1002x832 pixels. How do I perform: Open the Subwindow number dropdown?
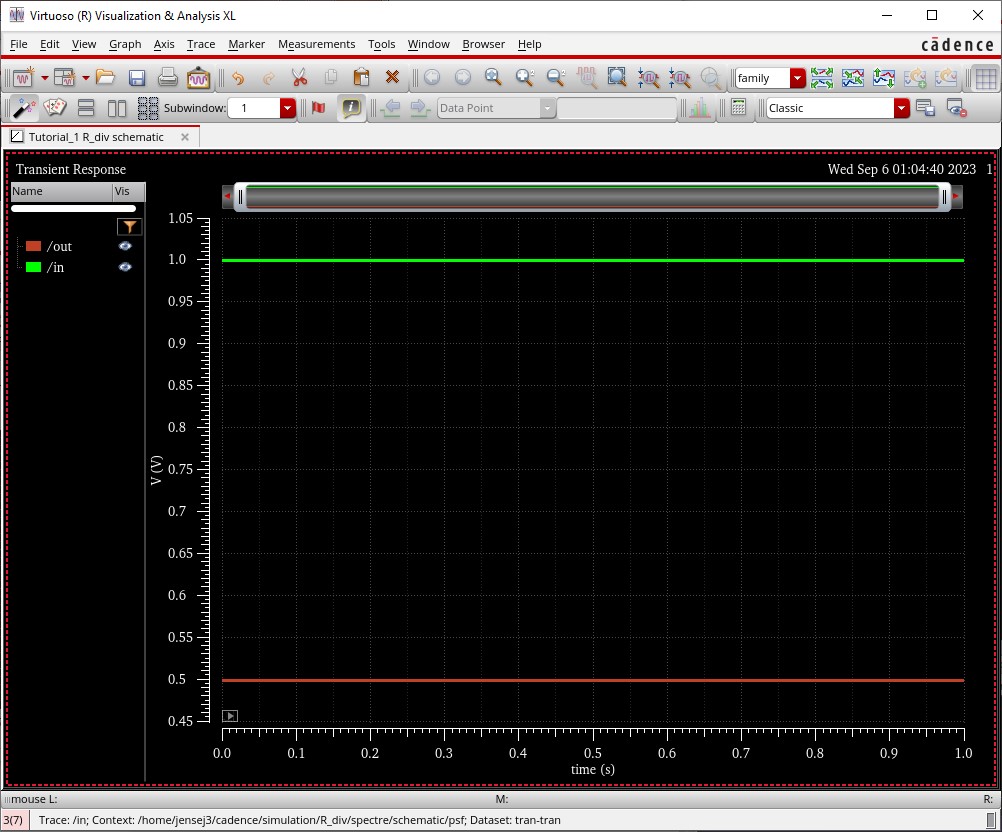tap(288, 107)
